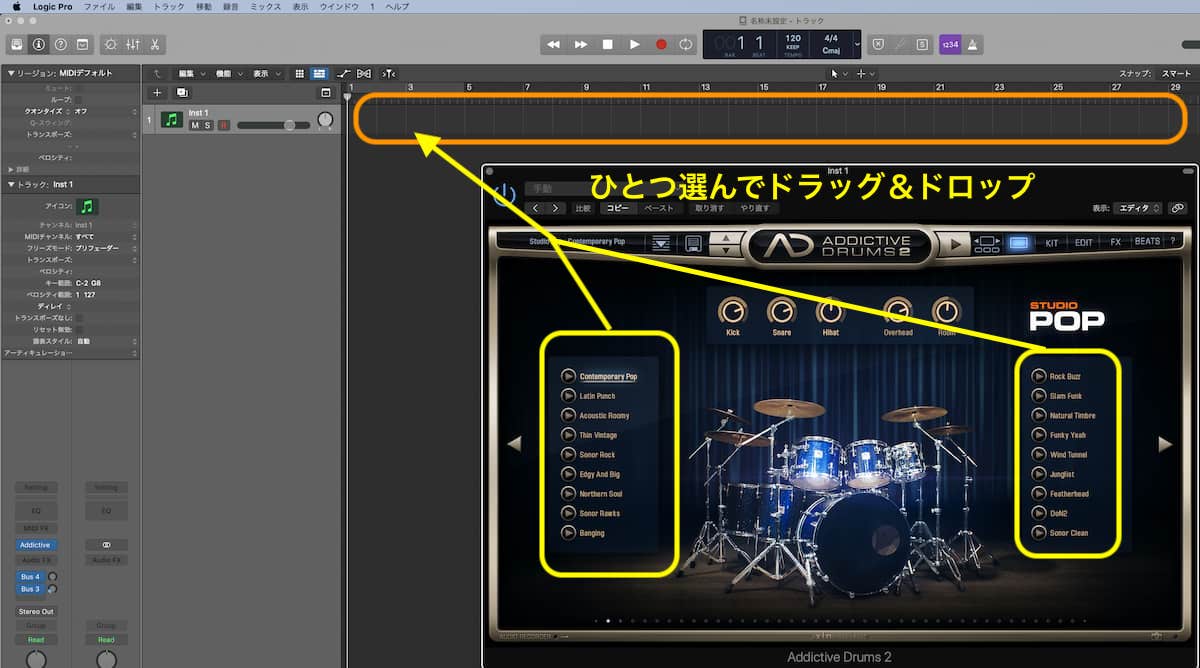Click the Inst 1 pan knob
This screenshot has height=668, width=1200.
(325, 120)
